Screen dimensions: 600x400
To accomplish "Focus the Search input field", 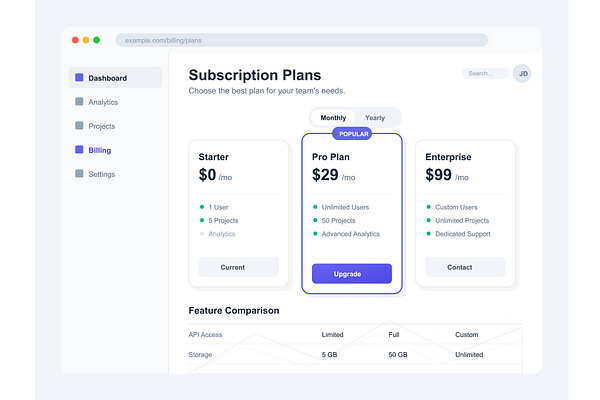I will (485, 73).
